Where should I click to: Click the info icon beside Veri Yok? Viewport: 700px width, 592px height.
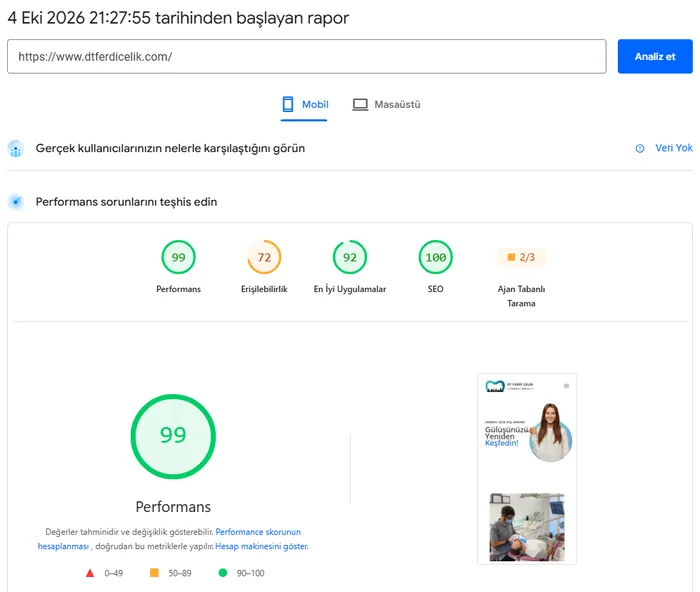point(640,149)
